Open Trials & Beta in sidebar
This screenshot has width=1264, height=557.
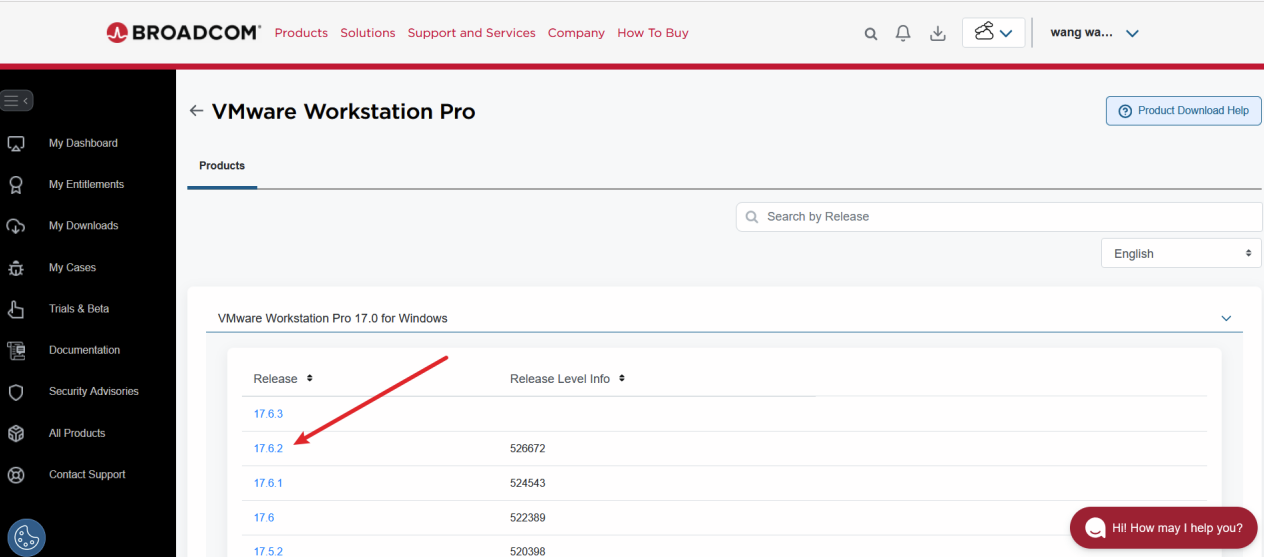click(x=79, y=309)
